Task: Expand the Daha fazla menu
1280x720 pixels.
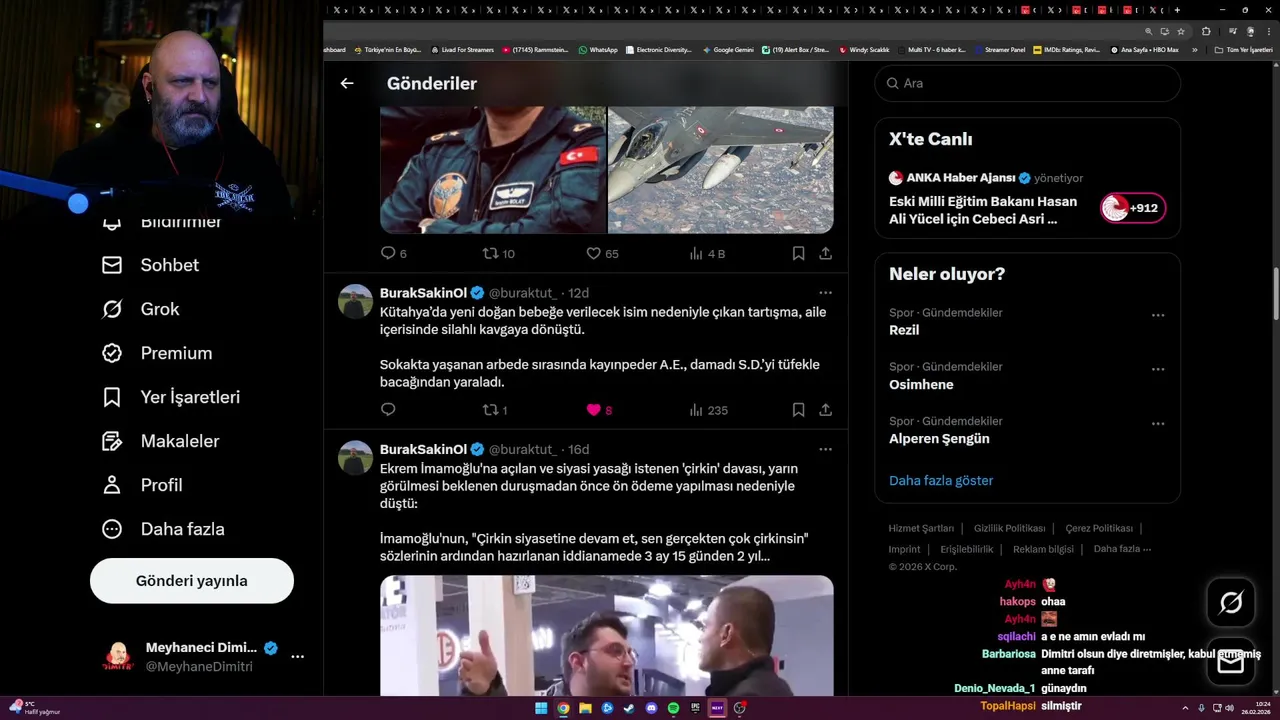Action: pyautogui.click(x=162, y=529)
